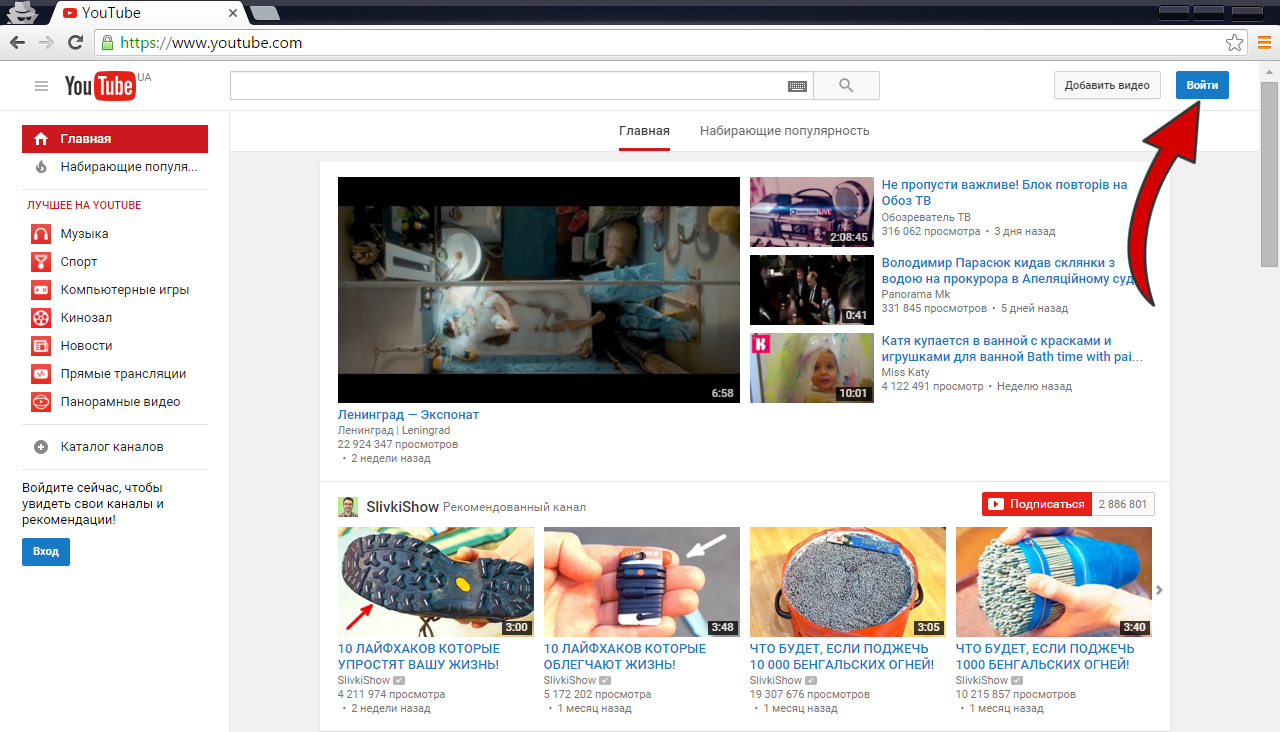Click the Спорт trophy icon

(x=41, y=262)
